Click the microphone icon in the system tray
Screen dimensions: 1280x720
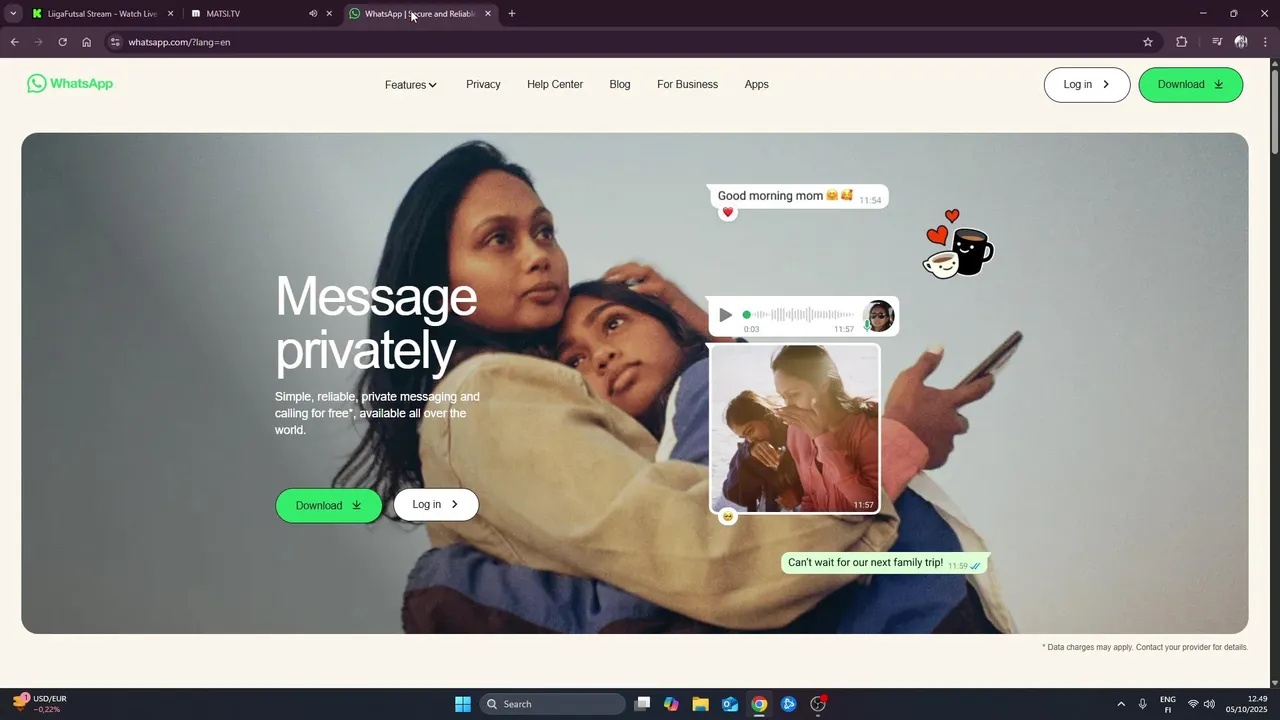(x=1143, y=704)
